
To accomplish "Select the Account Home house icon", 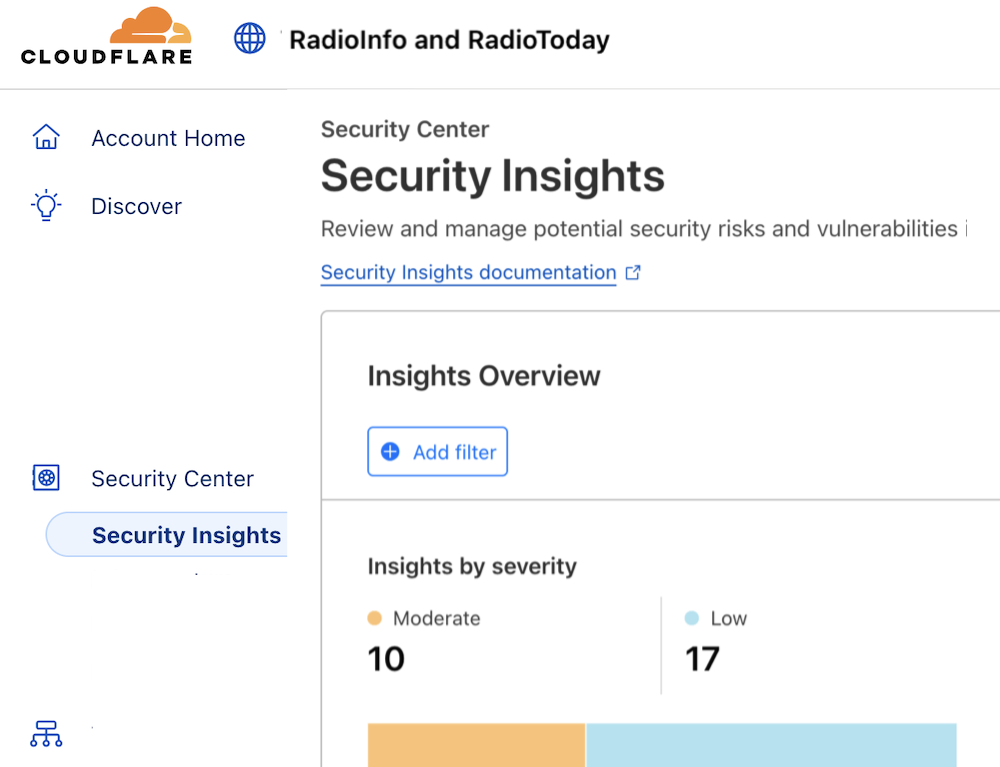I will [x=46, y=137].
